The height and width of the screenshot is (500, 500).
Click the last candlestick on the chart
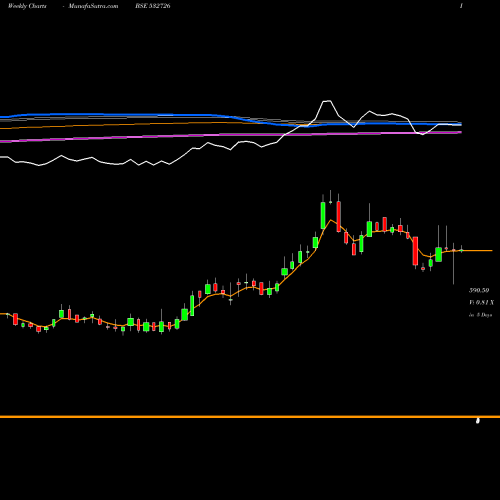[462, 249]
